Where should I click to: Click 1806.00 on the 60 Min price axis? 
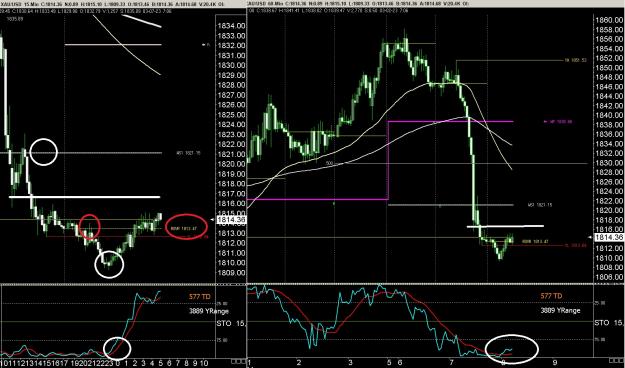[x=609, y=277]
